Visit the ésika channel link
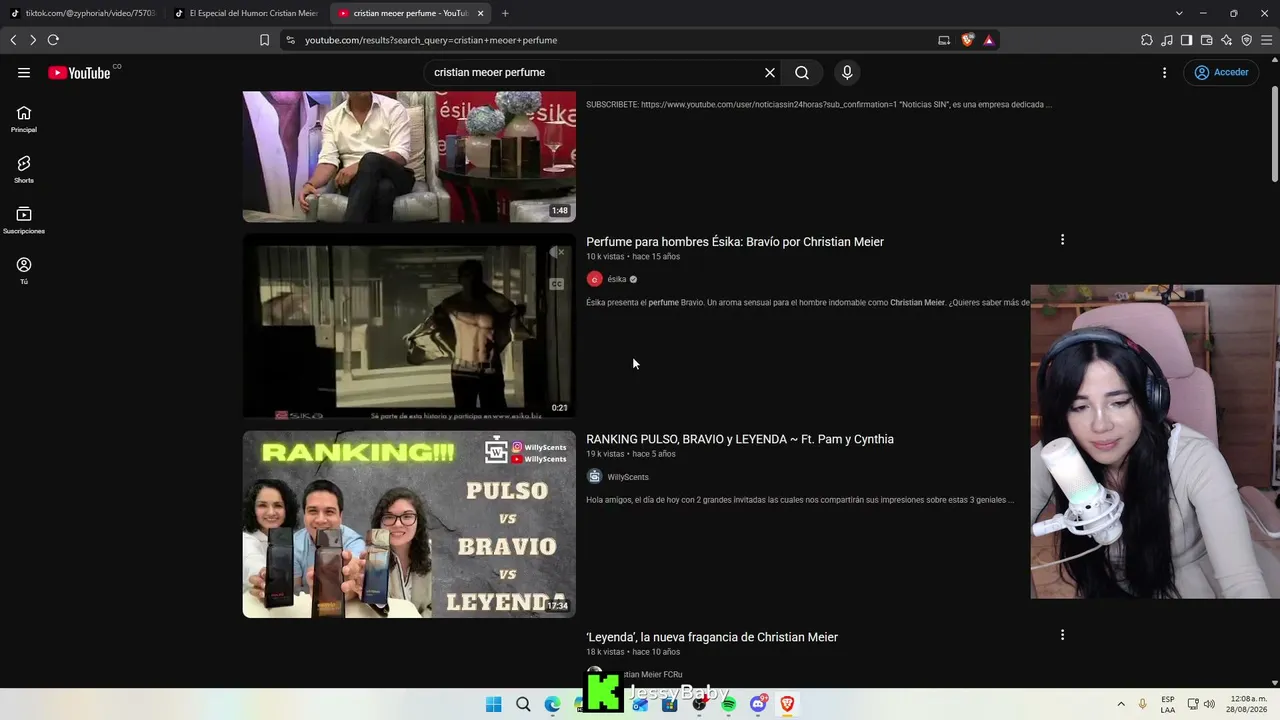This screenshot has height=720, width=1280. tap(617, 279)
